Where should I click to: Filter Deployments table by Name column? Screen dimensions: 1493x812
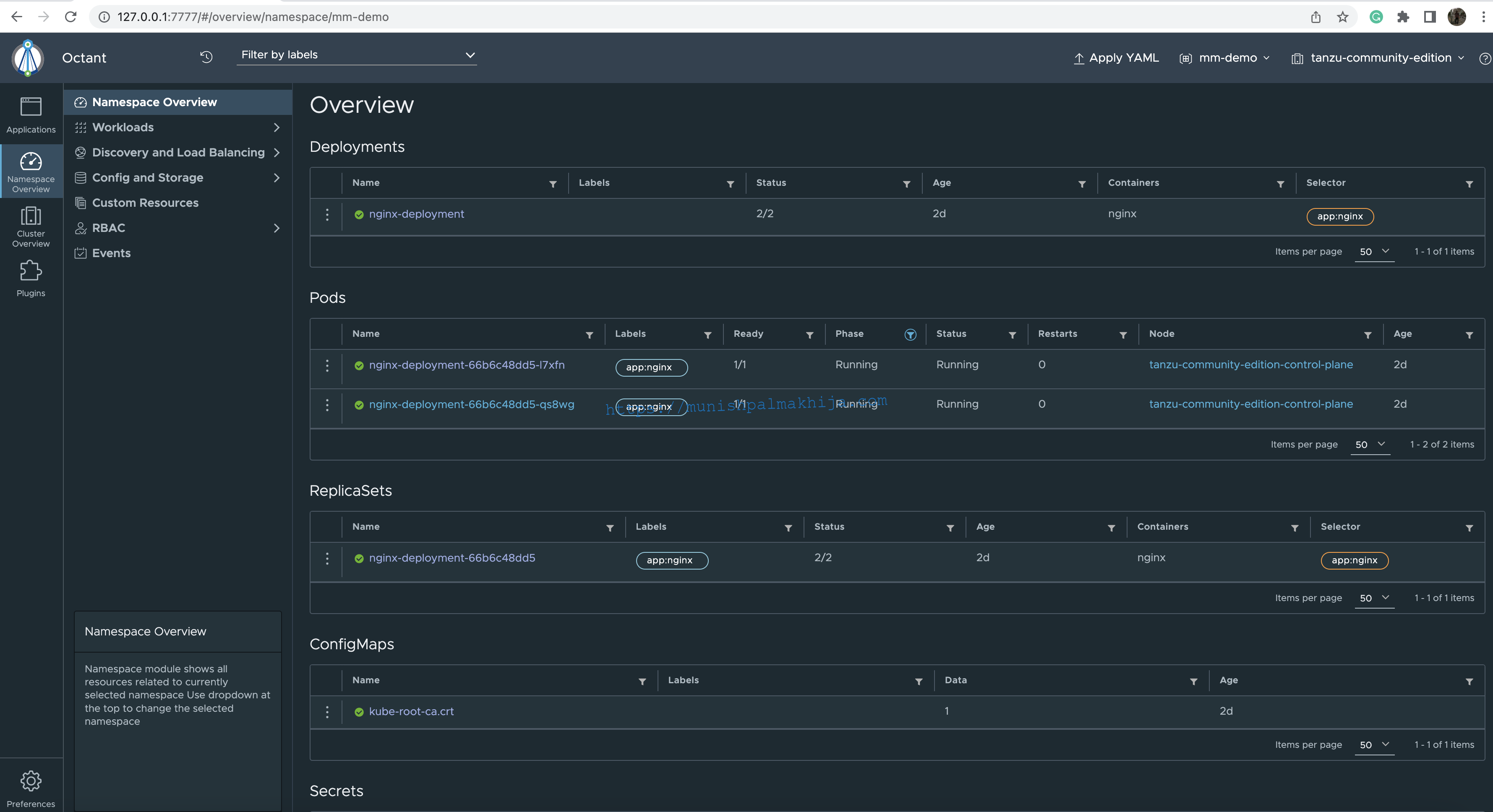[x=553, y=184]
